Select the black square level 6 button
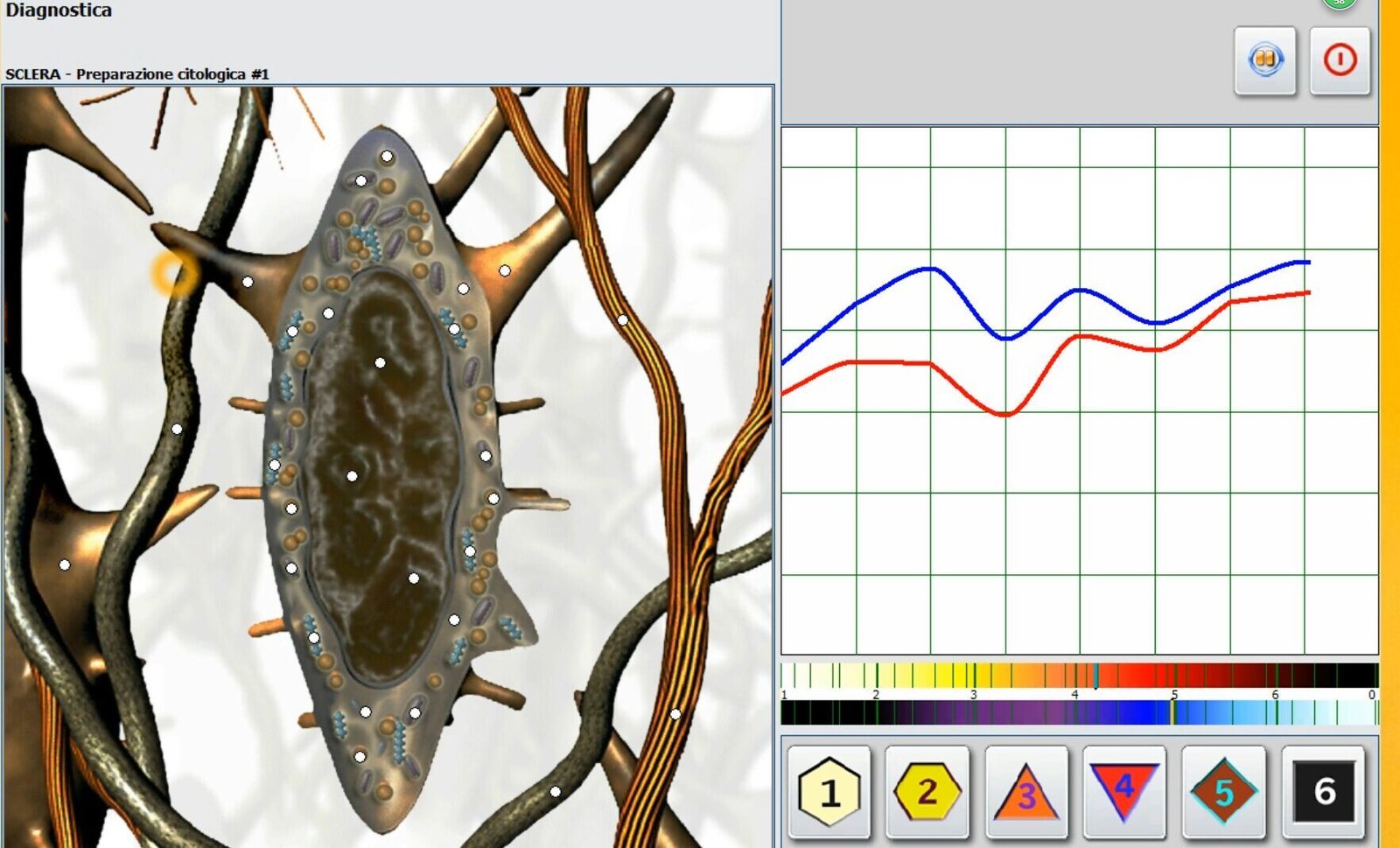Image resolution: width=1400 pixels, height=848 pixels. [x=1323, y=792]
